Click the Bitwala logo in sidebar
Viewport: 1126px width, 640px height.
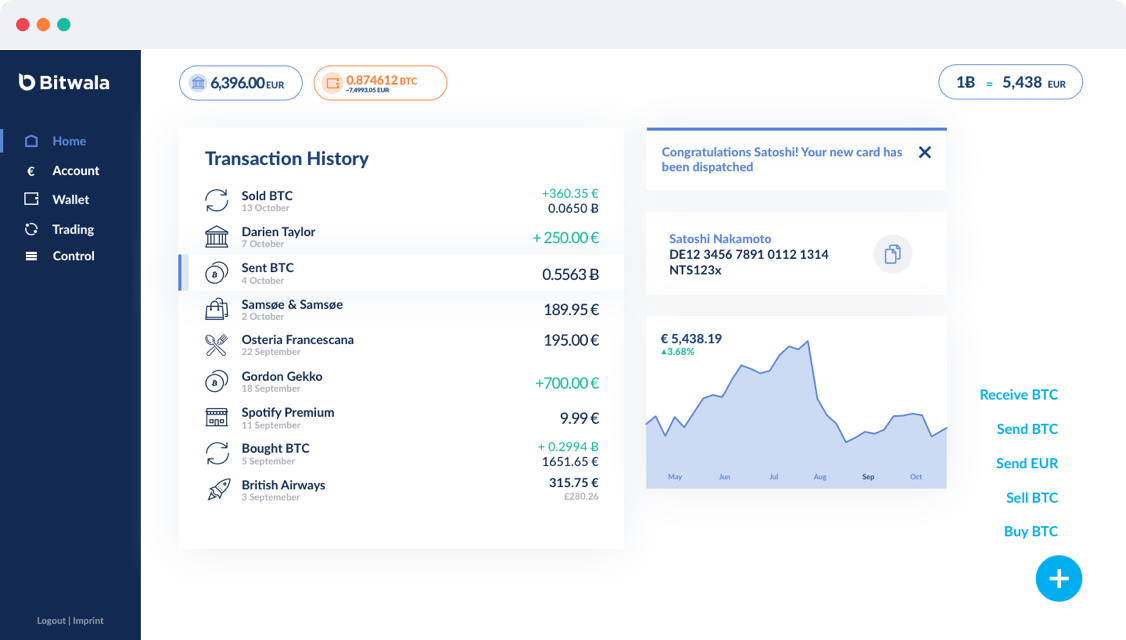click(x=64, y=82)
